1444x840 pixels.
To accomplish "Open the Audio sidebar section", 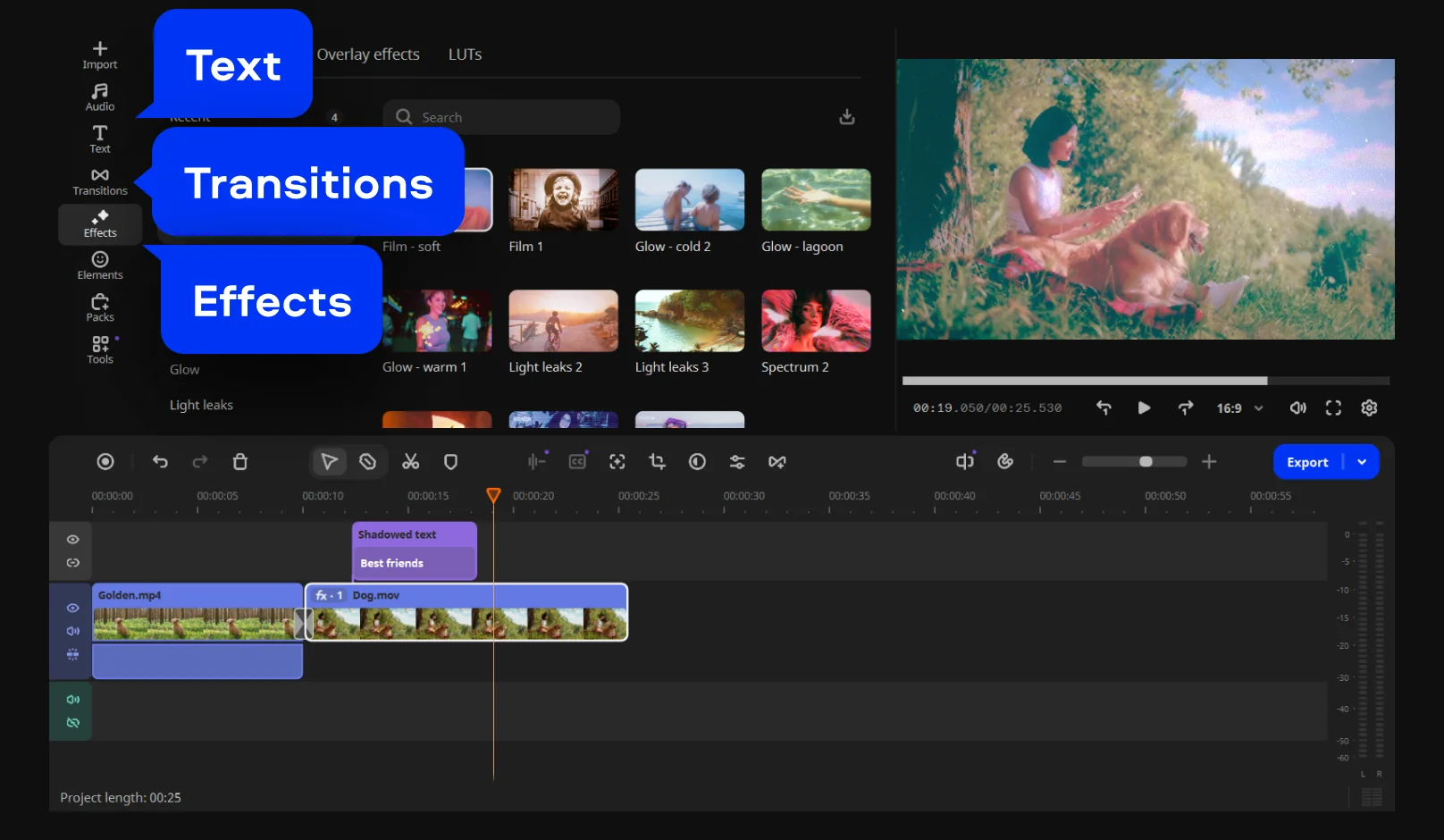I will [99, 97].
